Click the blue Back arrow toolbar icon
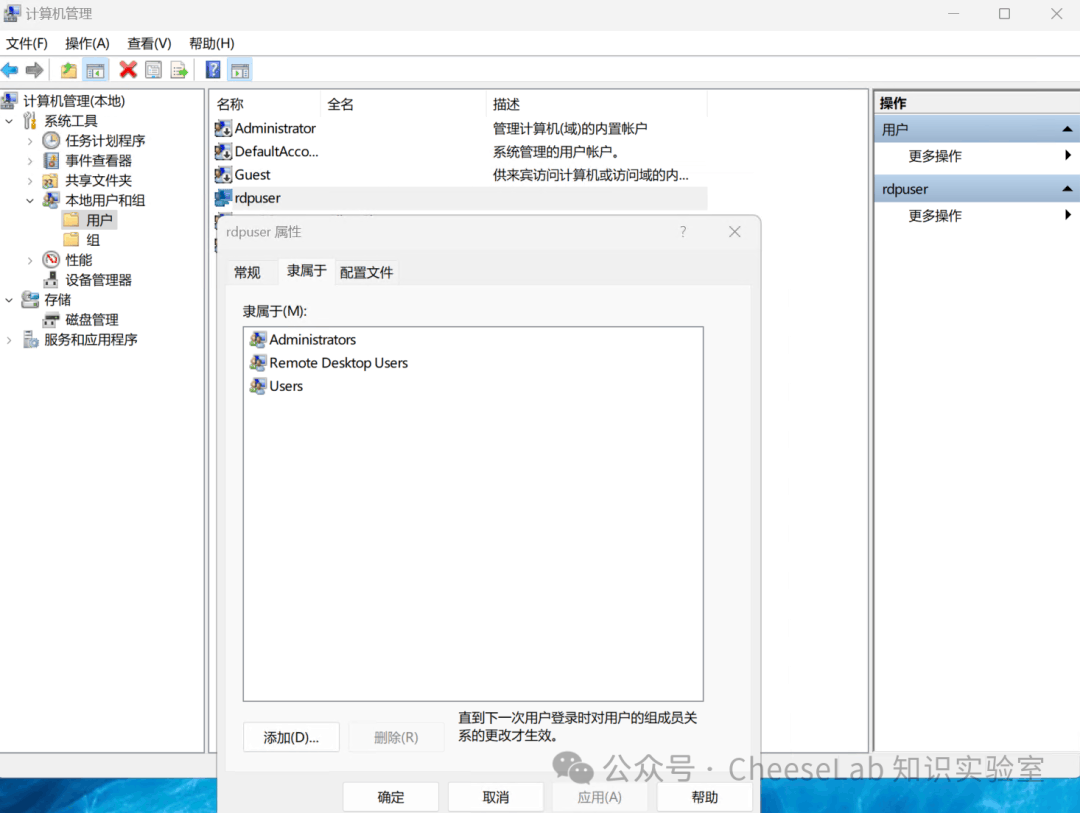 click(10, 70)
